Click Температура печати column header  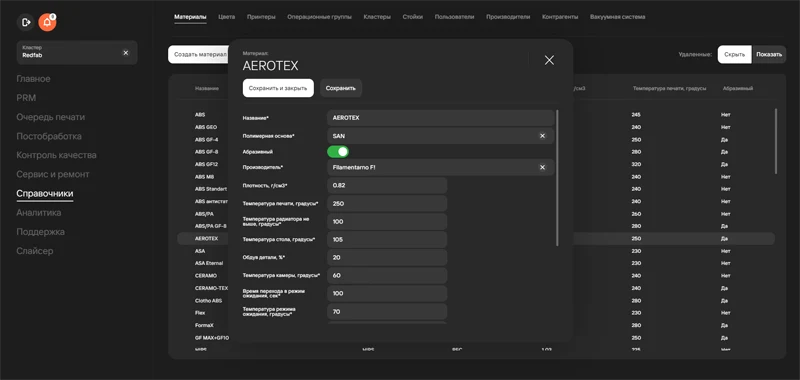point(669,89)
